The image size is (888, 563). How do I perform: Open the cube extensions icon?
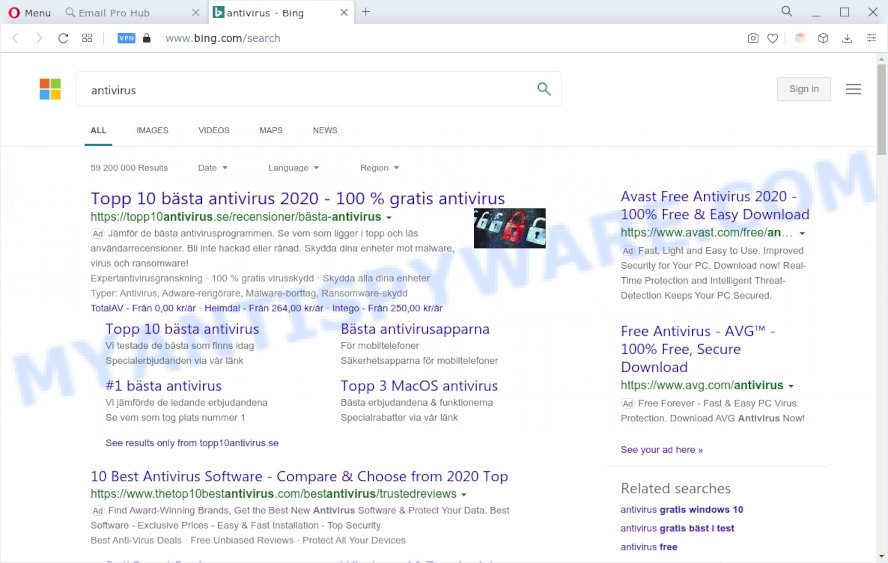coord(823,38)
